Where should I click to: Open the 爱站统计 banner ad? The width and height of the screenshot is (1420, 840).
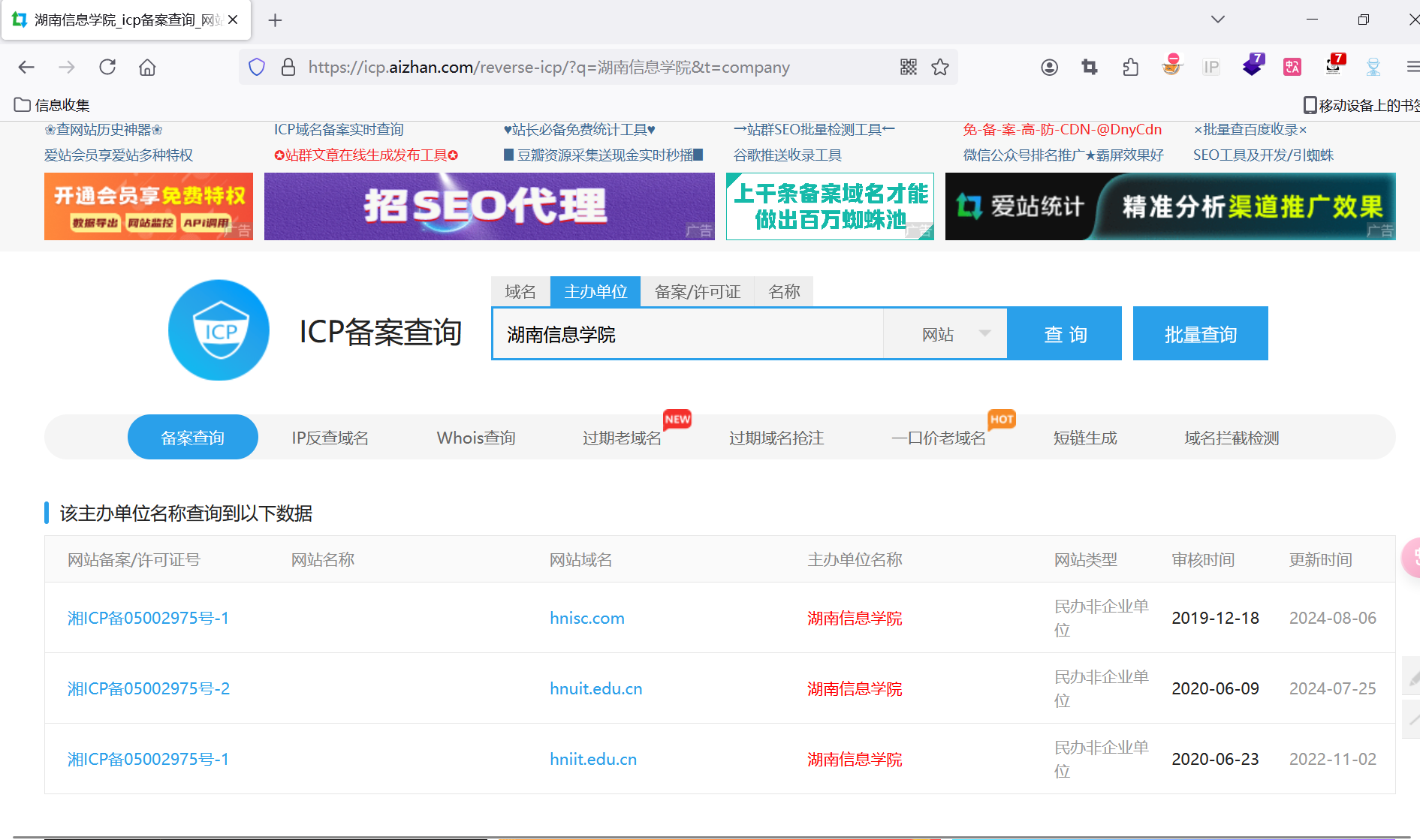pos(1171,206)
